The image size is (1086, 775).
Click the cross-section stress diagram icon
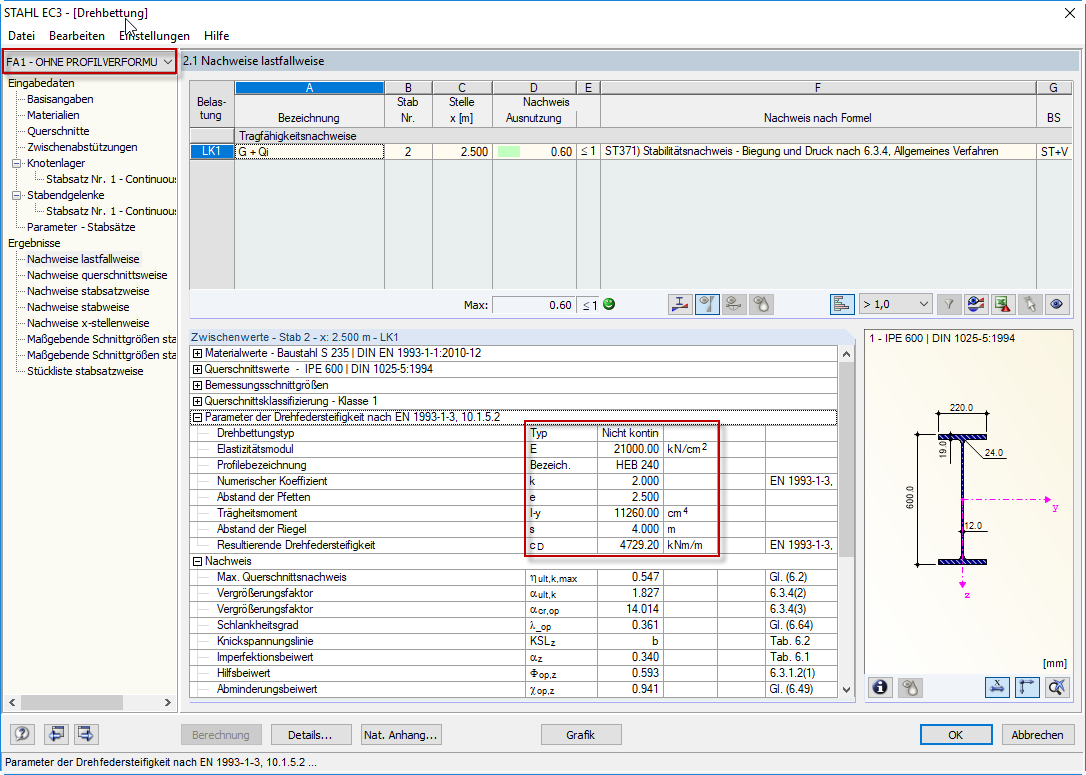click(x=680, y=305)
